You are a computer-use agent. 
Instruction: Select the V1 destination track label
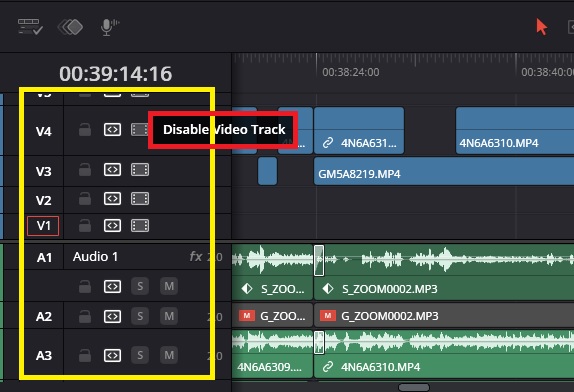43,226
